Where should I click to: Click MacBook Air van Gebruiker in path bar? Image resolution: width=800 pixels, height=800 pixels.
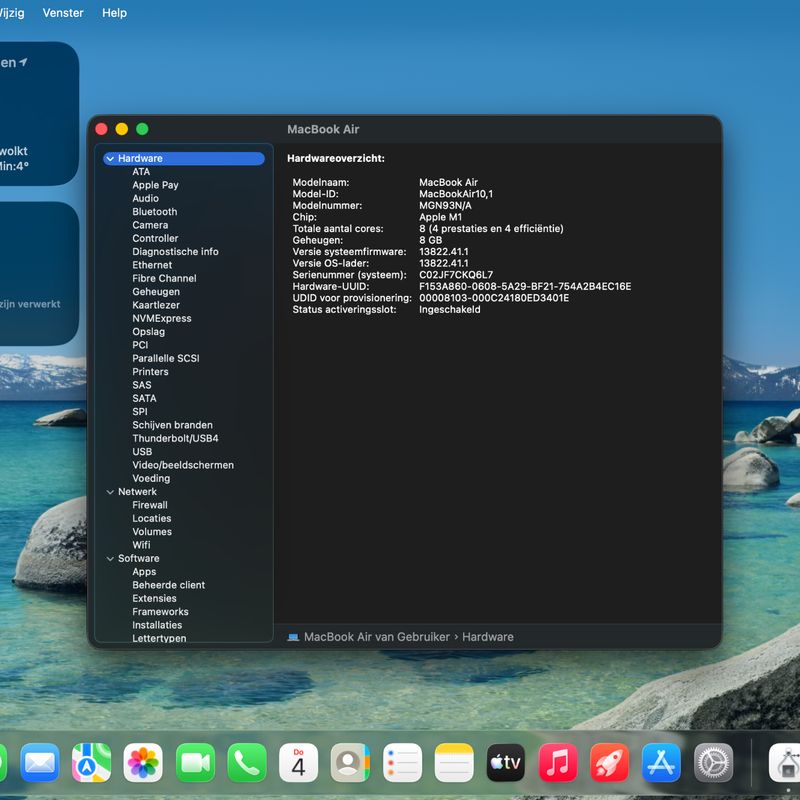pyautogui.click(x=376, y=637)
